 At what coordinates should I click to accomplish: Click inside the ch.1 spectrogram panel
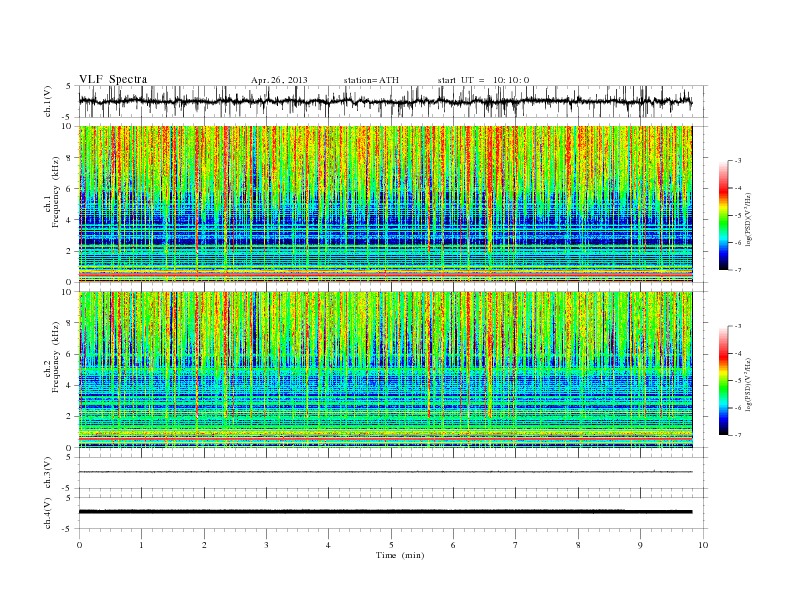click(x=385, y=204)
